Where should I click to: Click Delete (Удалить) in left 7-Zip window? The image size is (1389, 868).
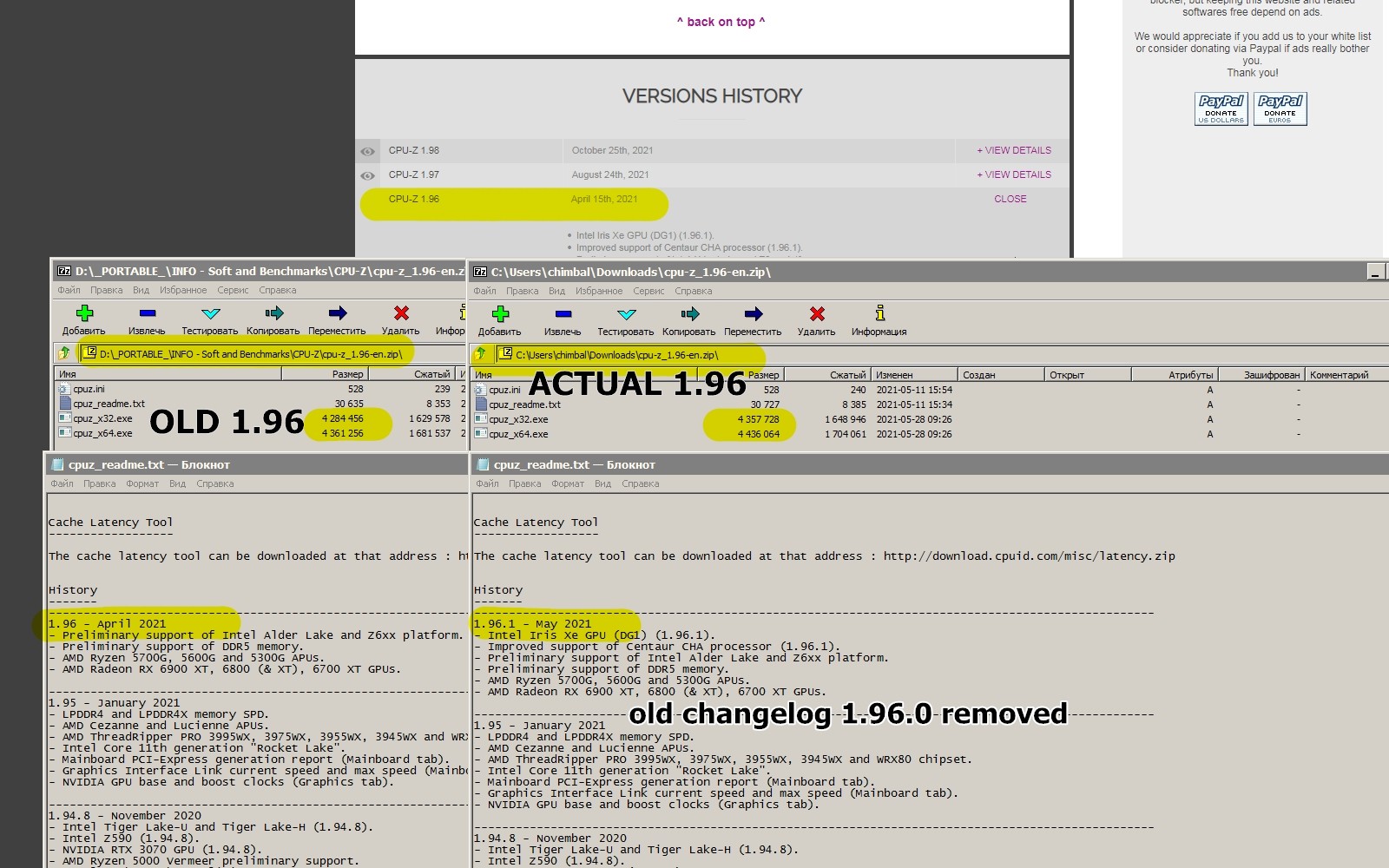click(x=401, y=319)
